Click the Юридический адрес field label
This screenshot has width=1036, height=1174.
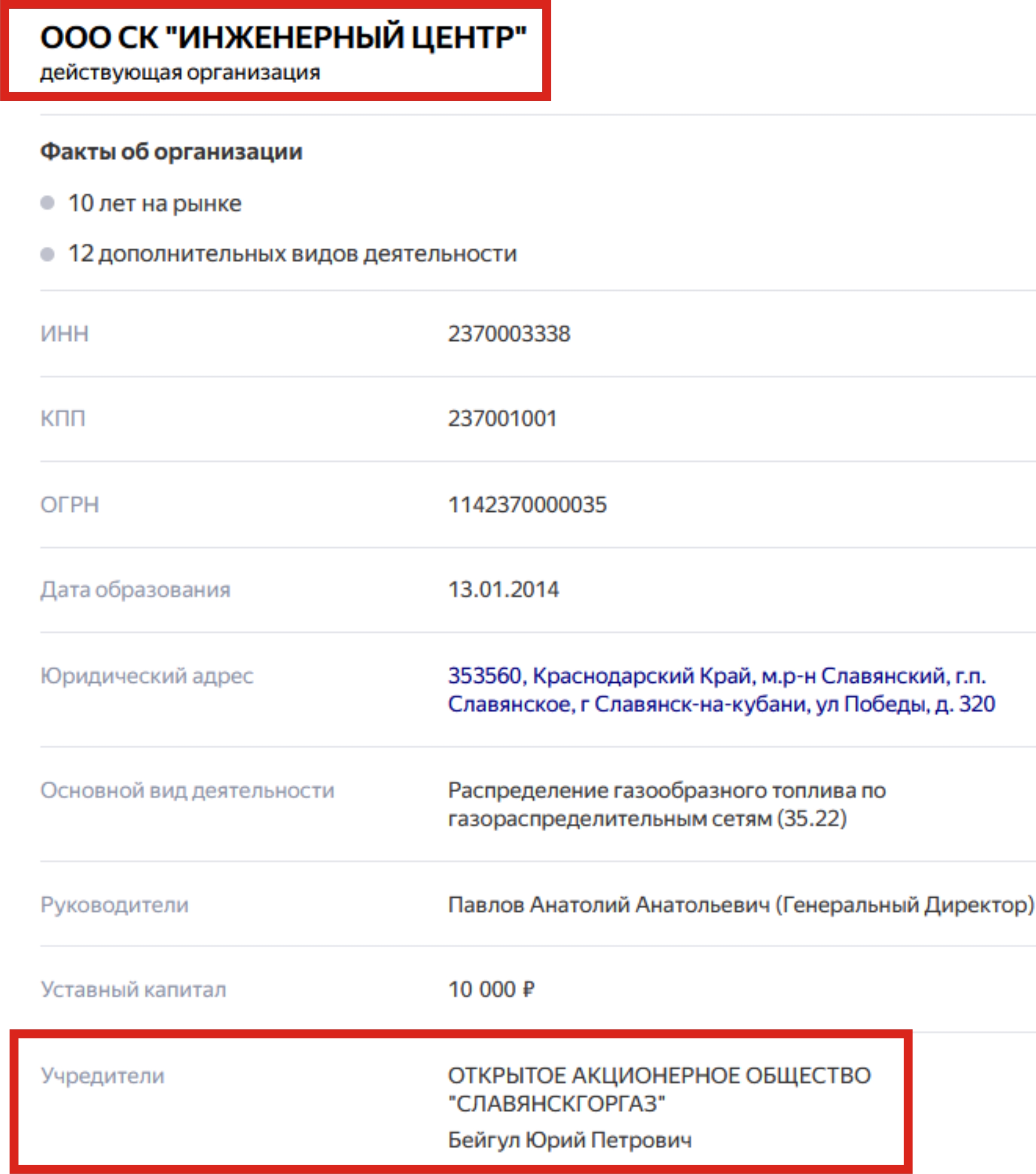coord(146,676)
